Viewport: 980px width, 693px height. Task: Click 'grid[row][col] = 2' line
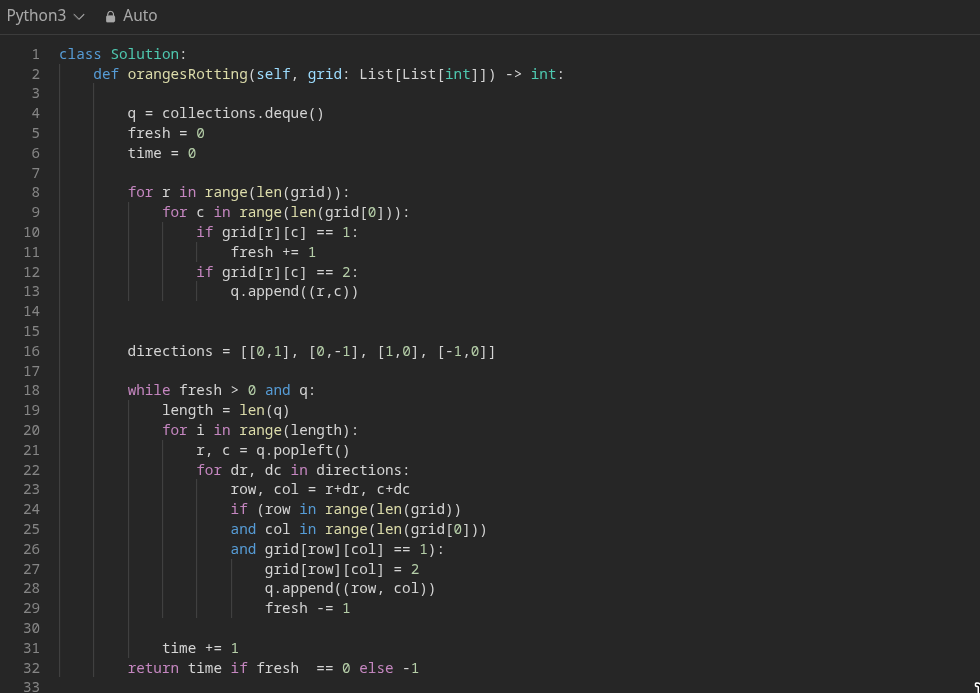(x=342, y=570)
